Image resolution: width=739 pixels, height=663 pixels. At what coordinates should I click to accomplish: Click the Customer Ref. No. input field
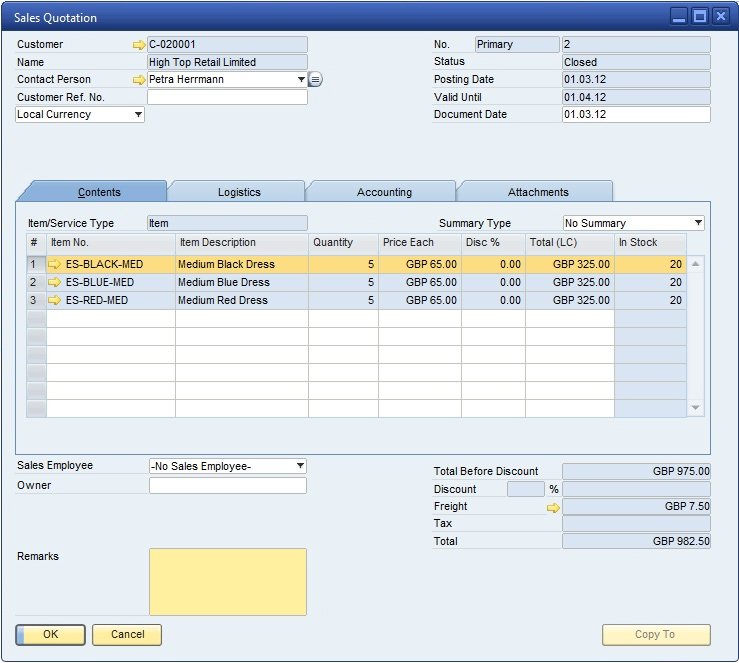click(x=227, y=98)
